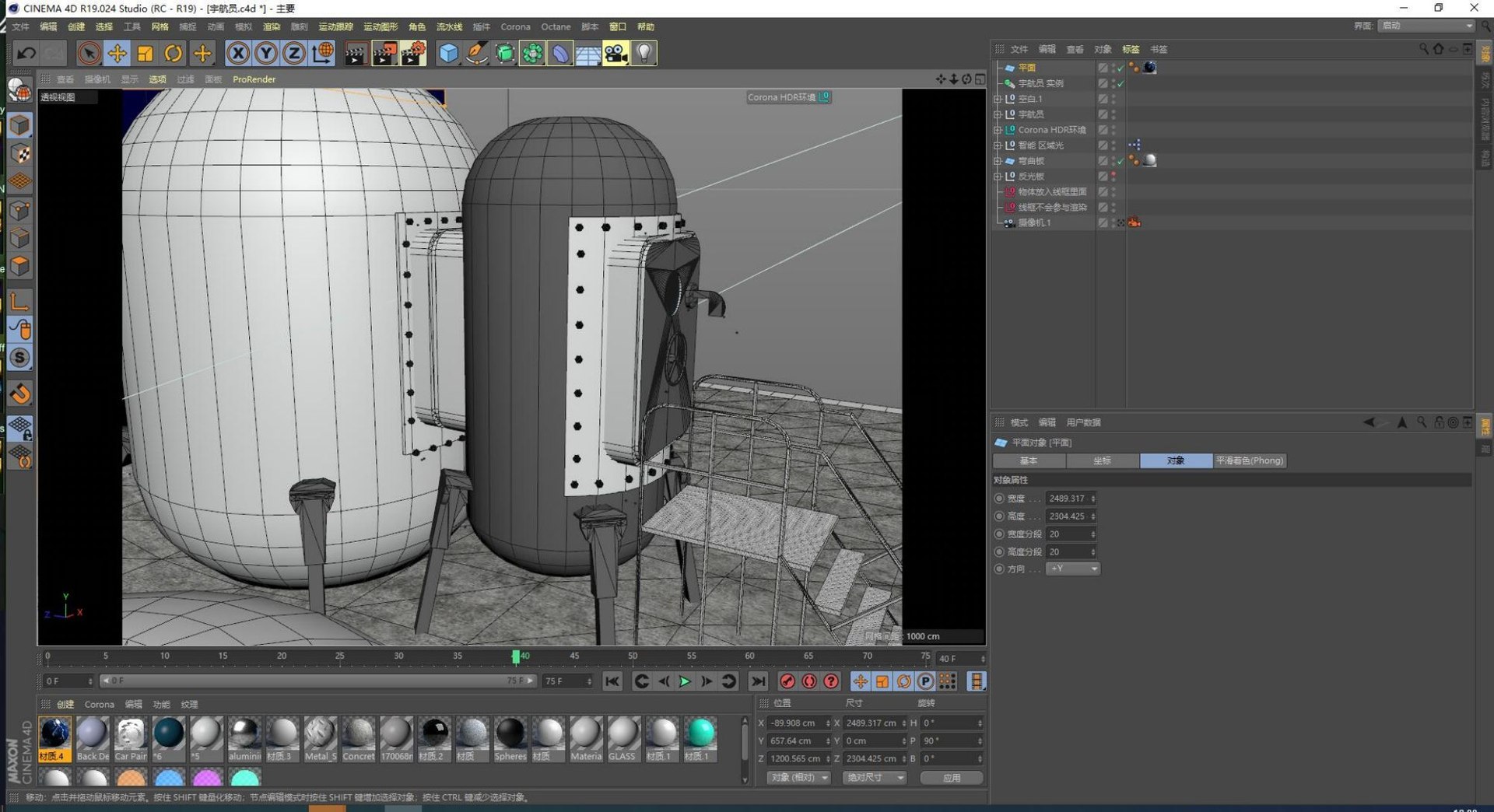Expand the 空白.1 object group
The height and width of the screenshot is (812, 1494).
click(x=998, y=99)
